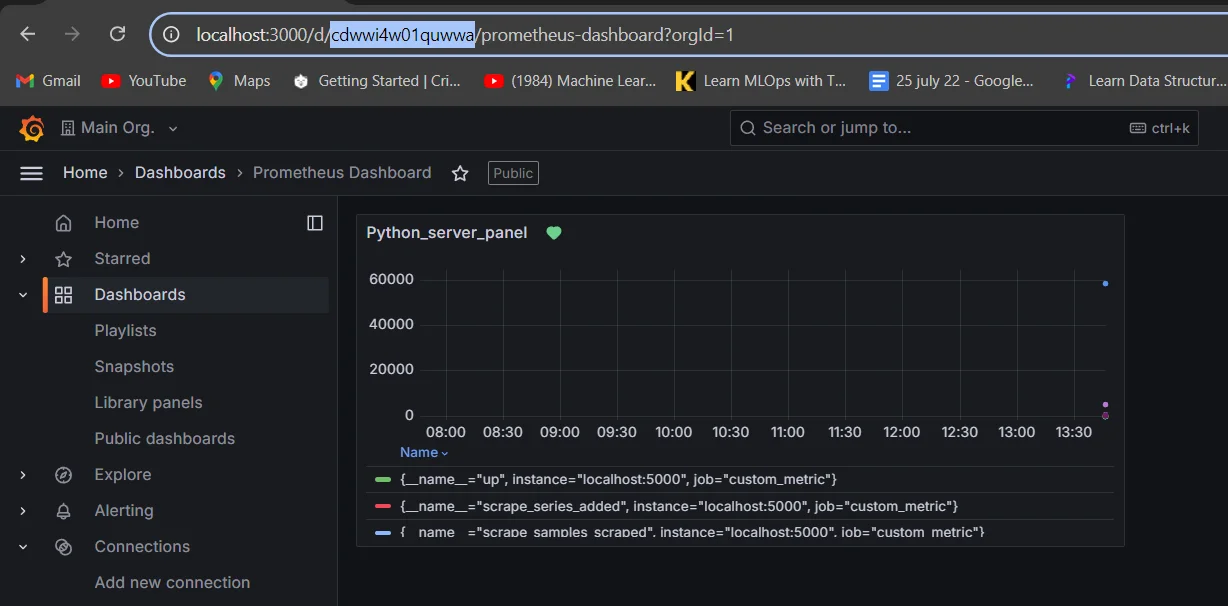Open the Learn Data Structures bookmark
Image resolution: width=1228 pixels, height=606 pixels.
click(1143, 81)
